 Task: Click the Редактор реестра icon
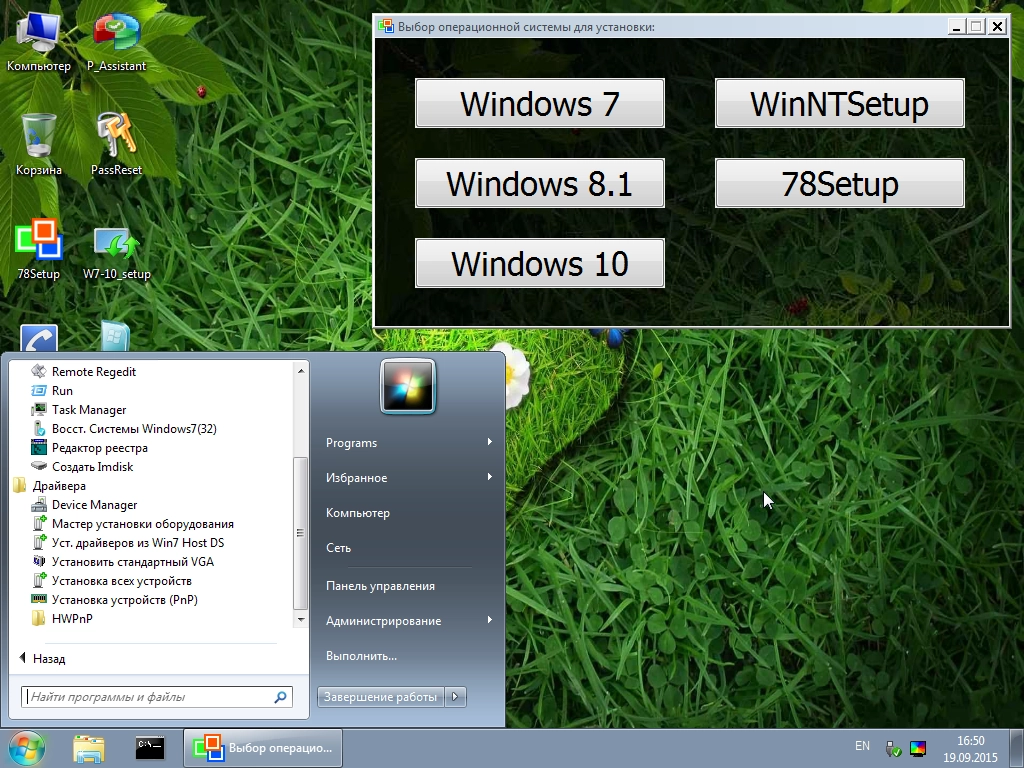(39, 447)
